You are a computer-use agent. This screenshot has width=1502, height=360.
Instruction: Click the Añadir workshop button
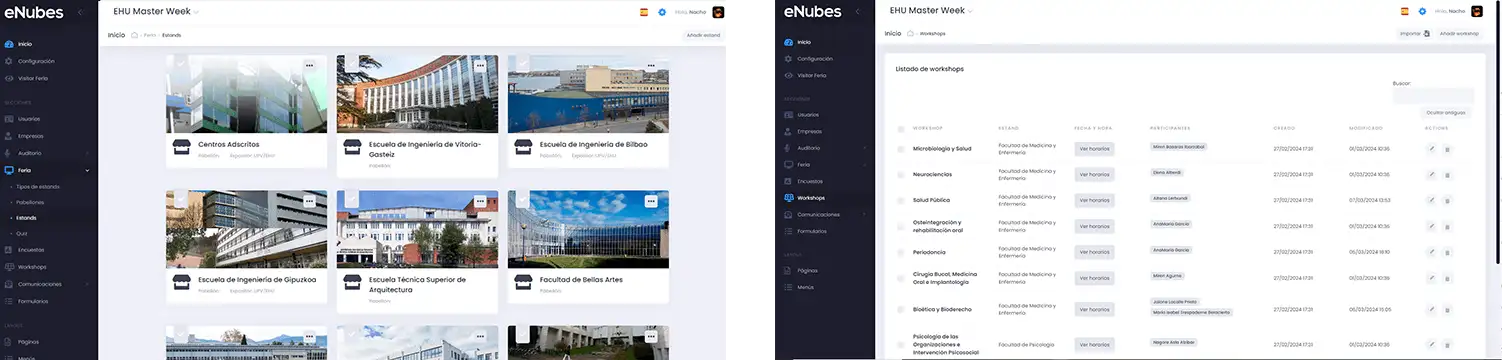[x=1459, y=33]
